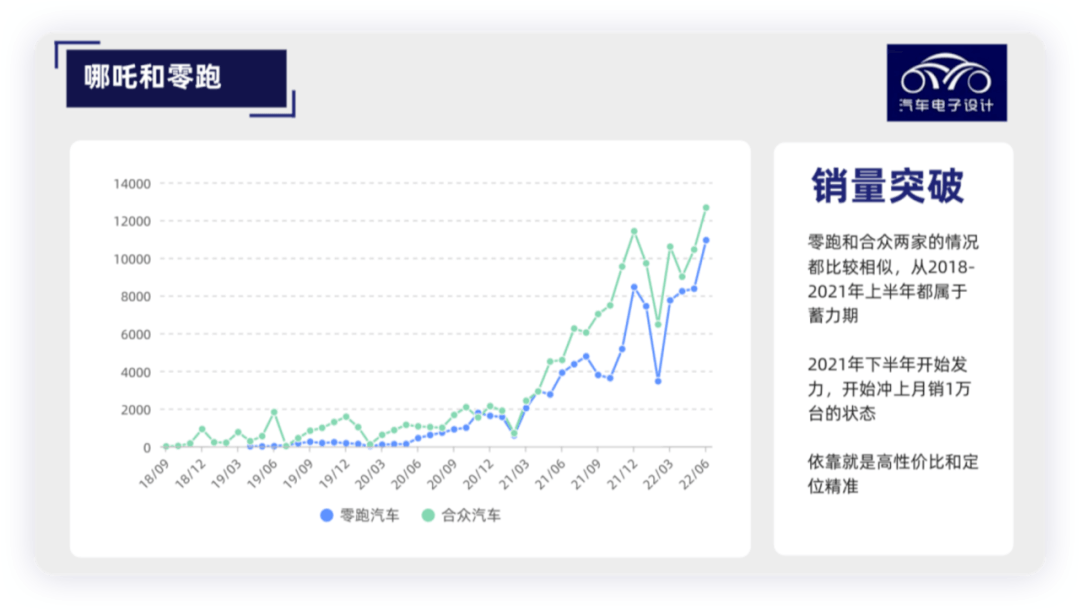Image resolution: width=1080 pixels, height=611 pixels.
Task: Click the 21/12 x-axis label
Action: click(x=622, y=474)
